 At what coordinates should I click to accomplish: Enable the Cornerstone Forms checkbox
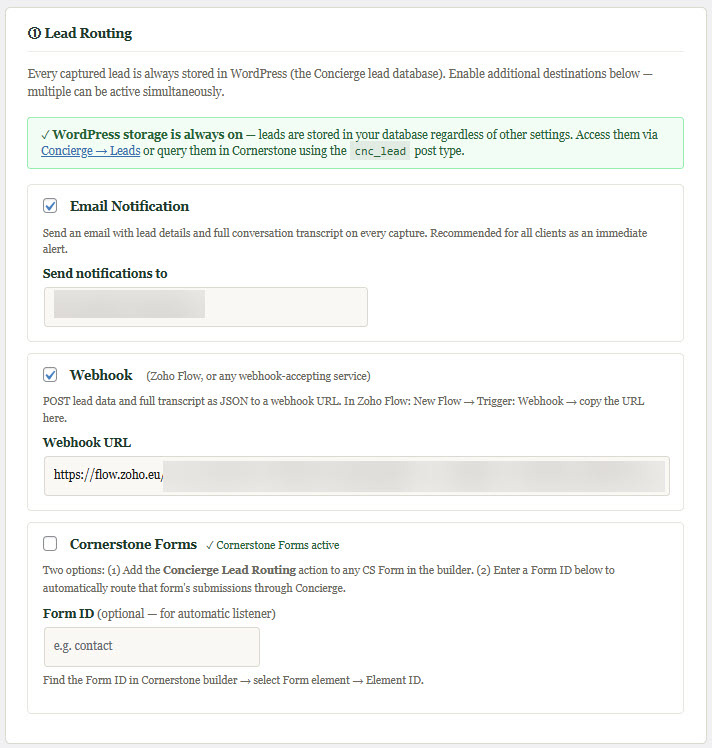click(50, 544)
